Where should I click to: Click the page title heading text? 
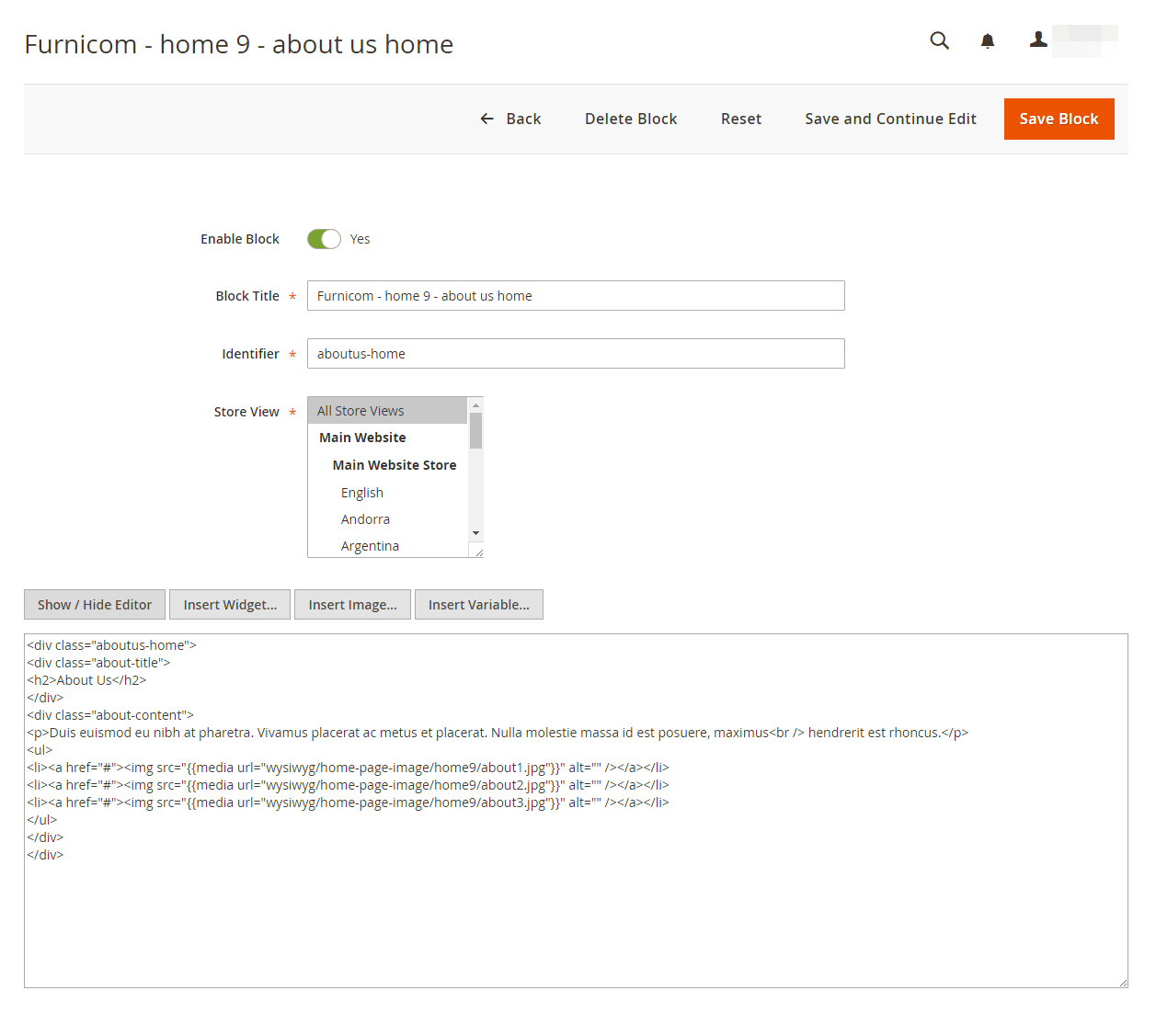238,44
